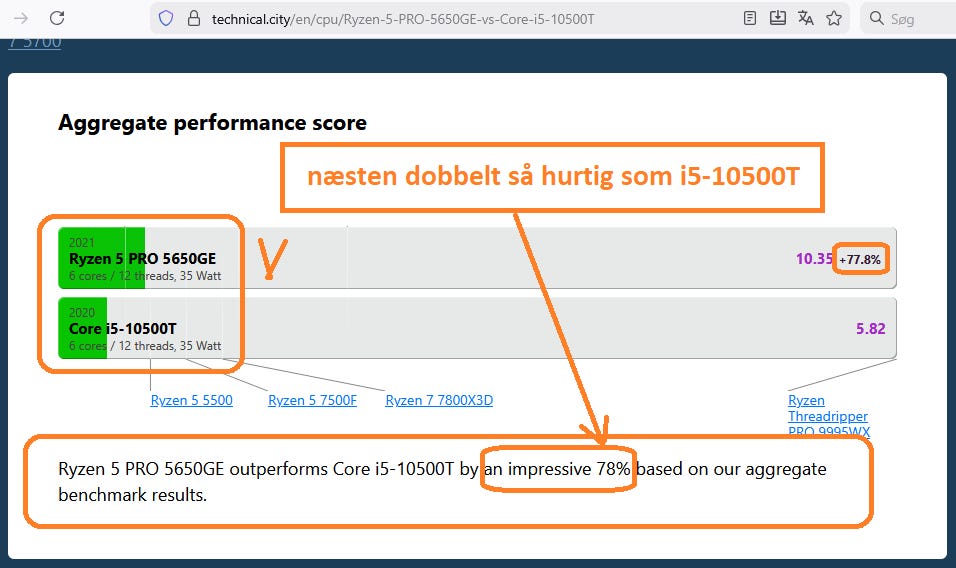Open tracking protection shield icon

pos(166,19)
